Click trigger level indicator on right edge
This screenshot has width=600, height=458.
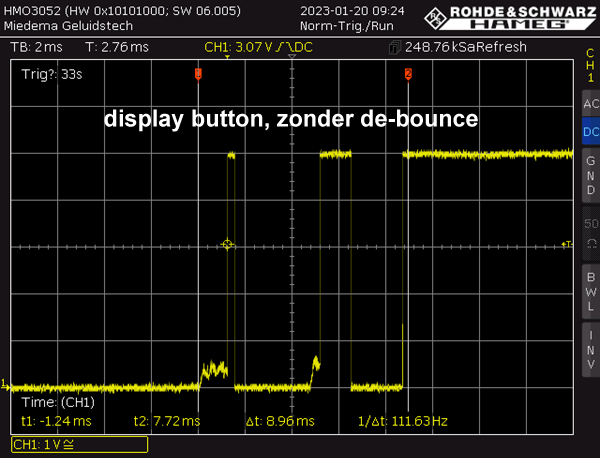(x=567, y=244)
